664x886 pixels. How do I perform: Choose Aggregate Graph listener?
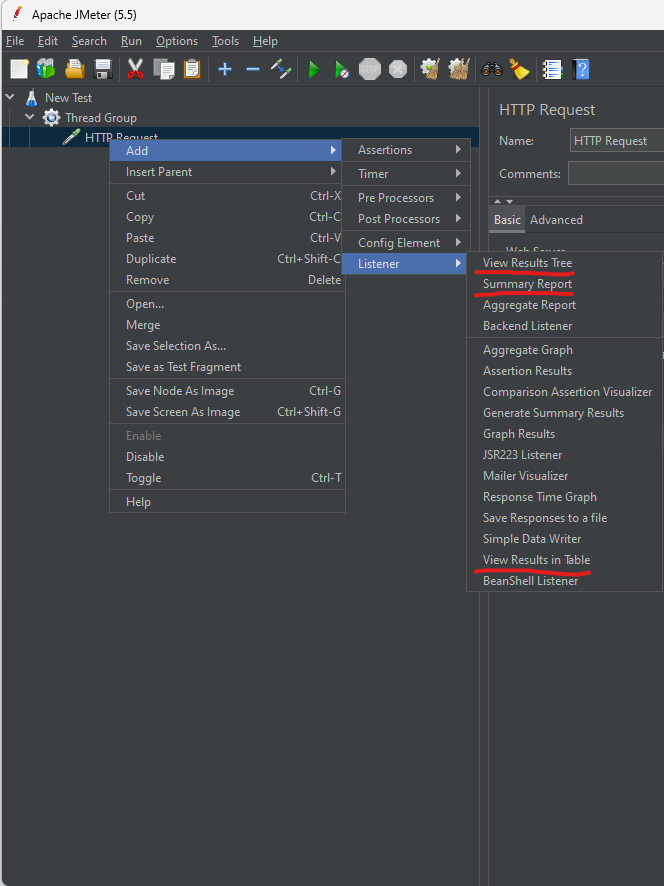point(564,350)
